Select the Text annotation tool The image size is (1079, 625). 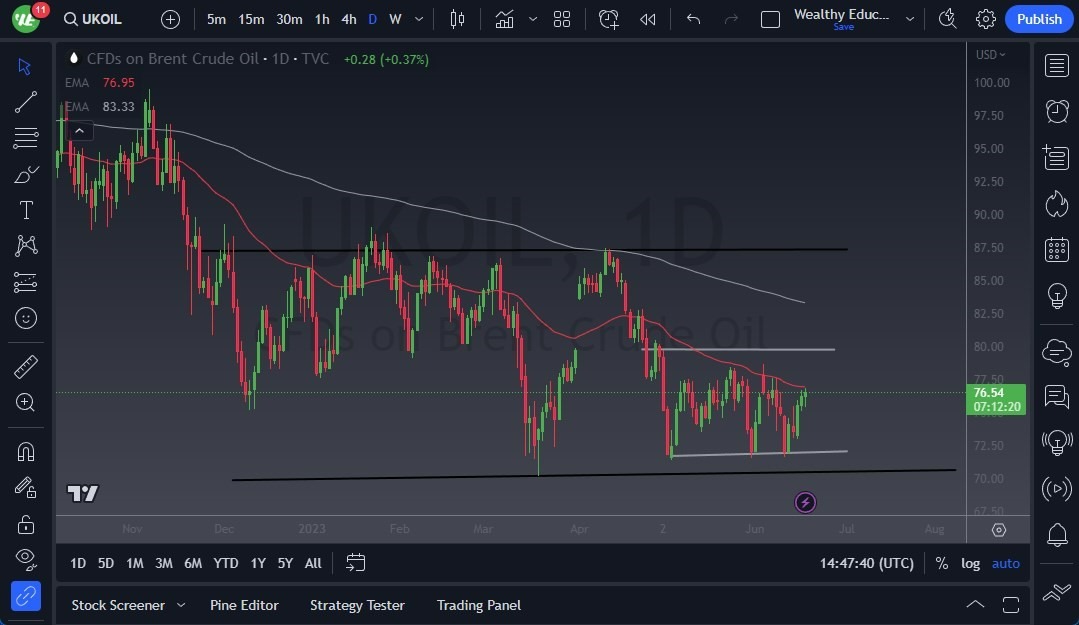(x=26, y=209)
